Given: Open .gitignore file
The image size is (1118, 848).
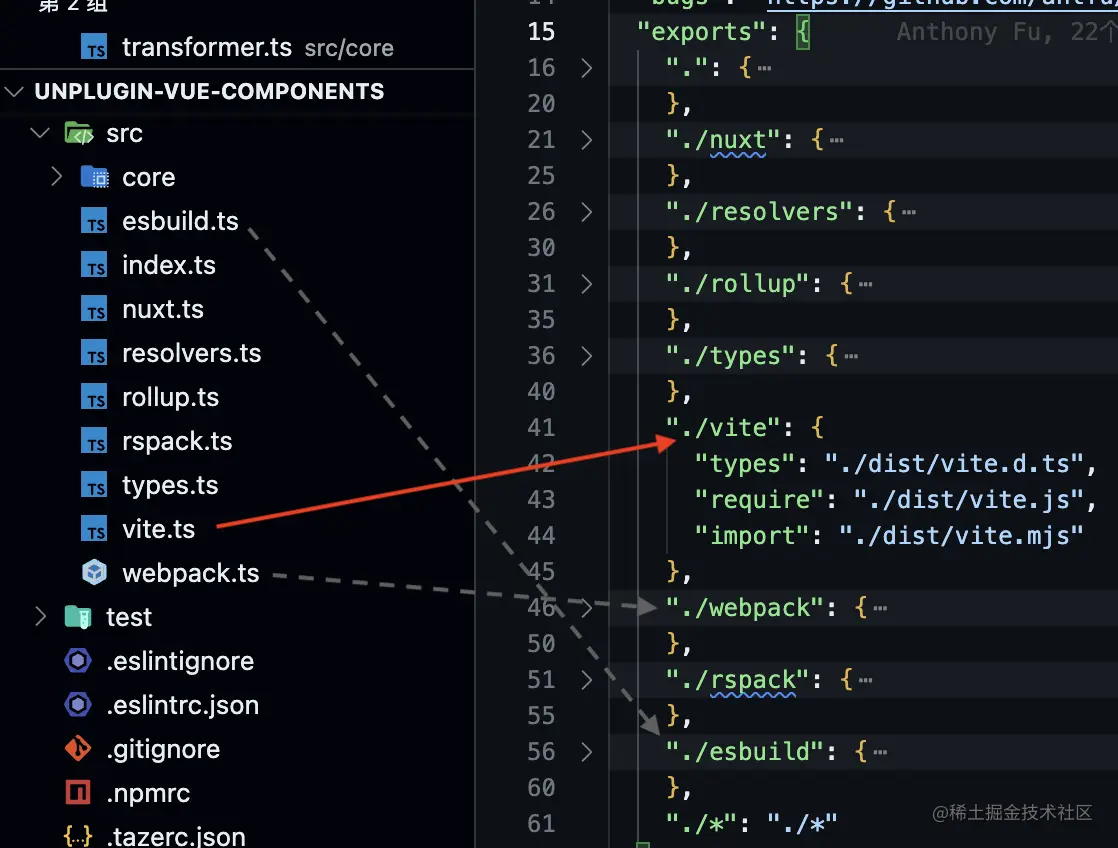Looking at the screenshot, I should 163,750.
